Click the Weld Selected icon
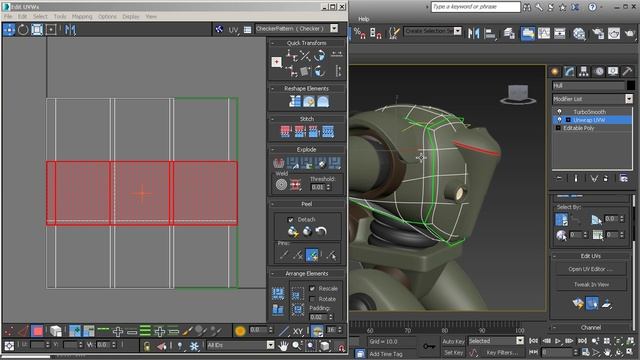 295,185
